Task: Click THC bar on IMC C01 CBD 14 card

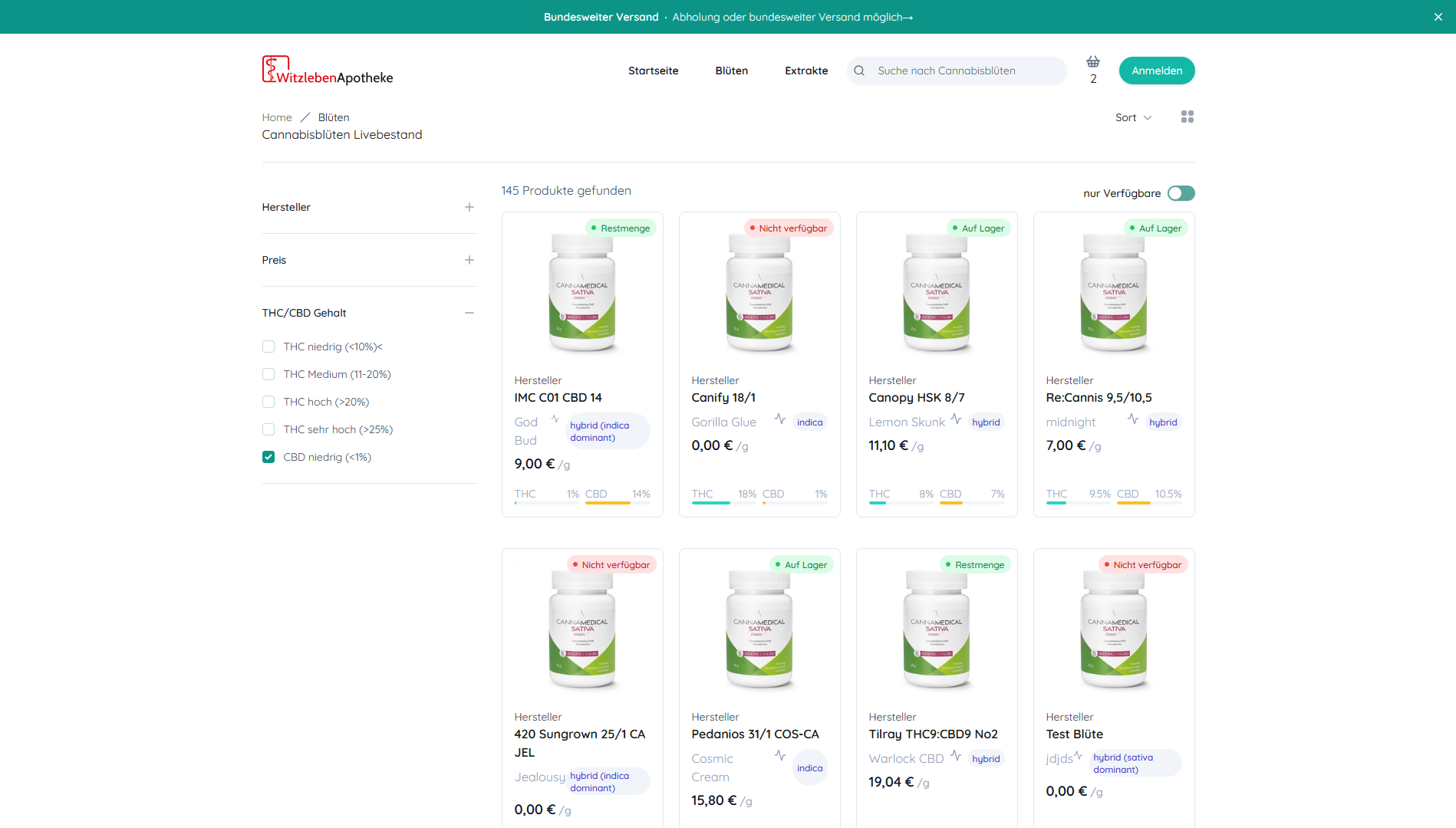Action: [x=547, y=503]
